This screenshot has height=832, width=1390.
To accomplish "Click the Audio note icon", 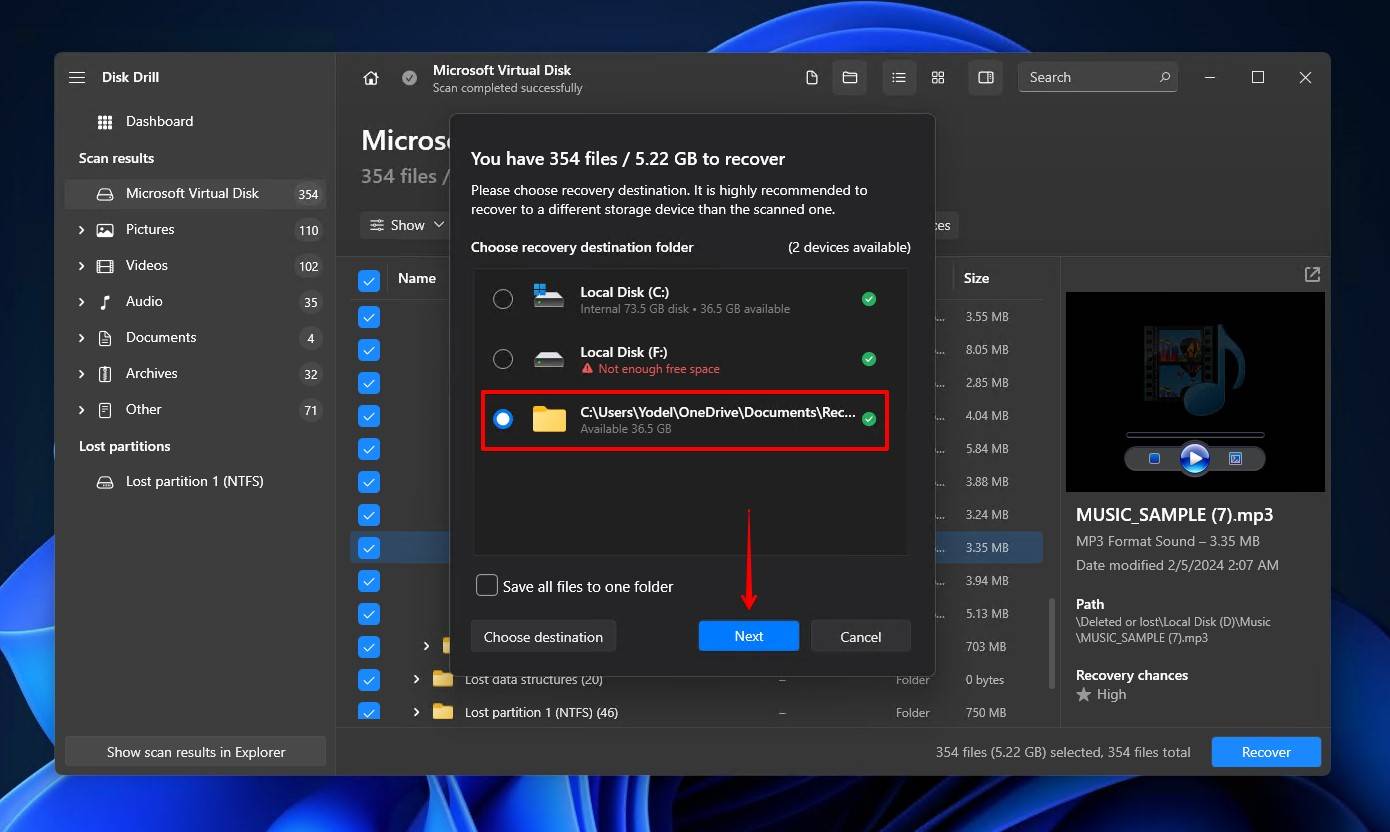I will (105, 302).
